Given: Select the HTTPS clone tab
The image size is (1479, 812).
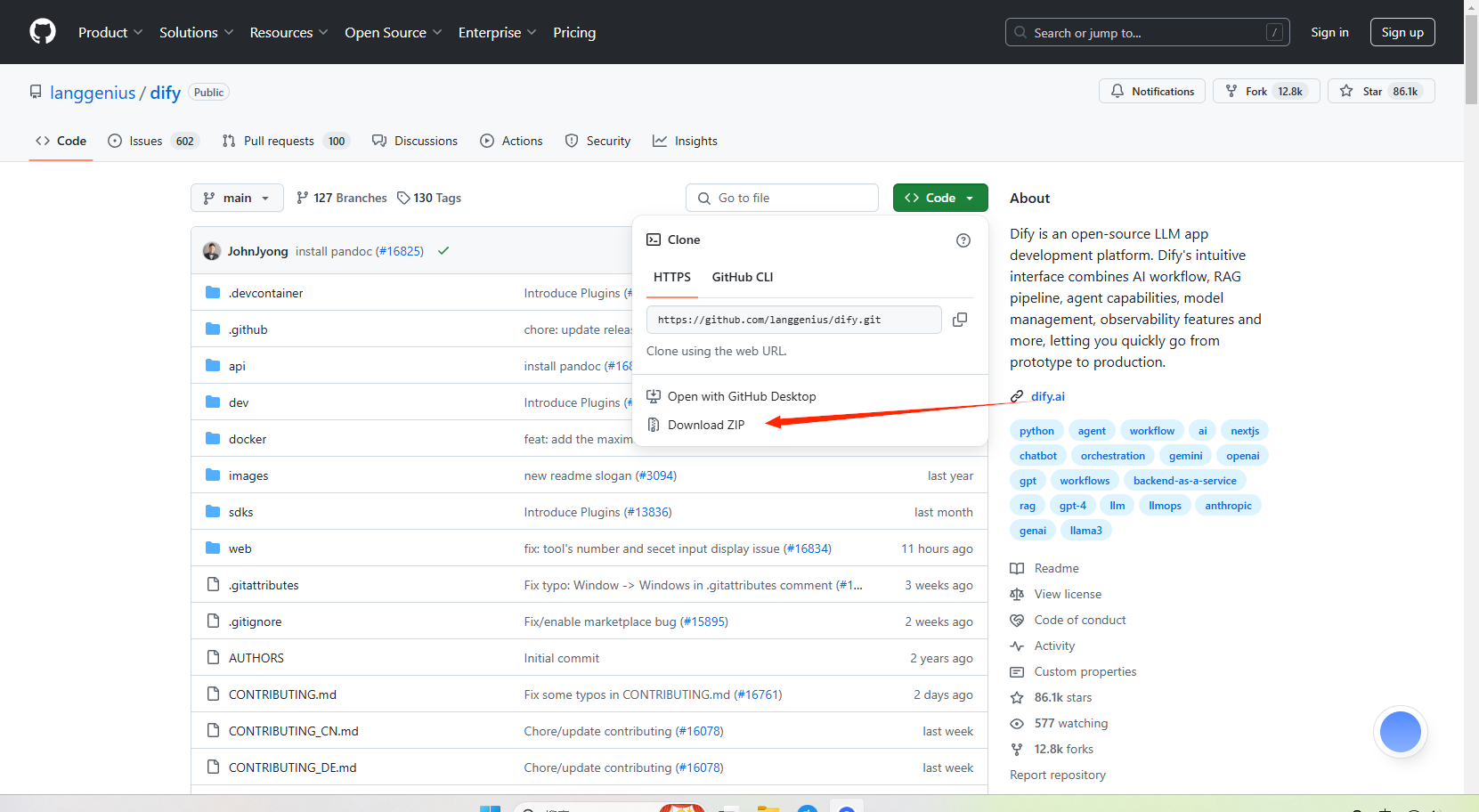Looking at the screenshot, I should tap(672, 277).
